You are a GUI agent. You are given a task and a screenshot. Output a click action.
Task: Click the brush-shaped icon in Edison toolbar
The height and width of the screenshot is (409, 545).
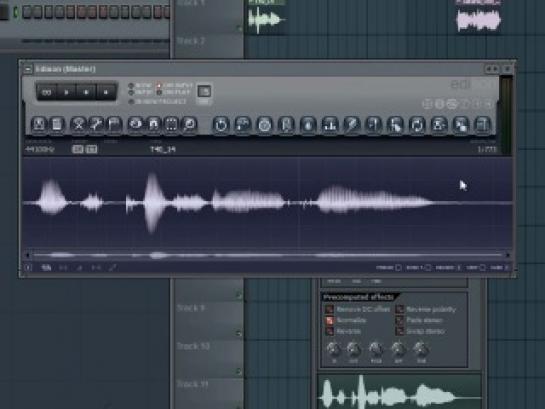(x=351, y=125)
